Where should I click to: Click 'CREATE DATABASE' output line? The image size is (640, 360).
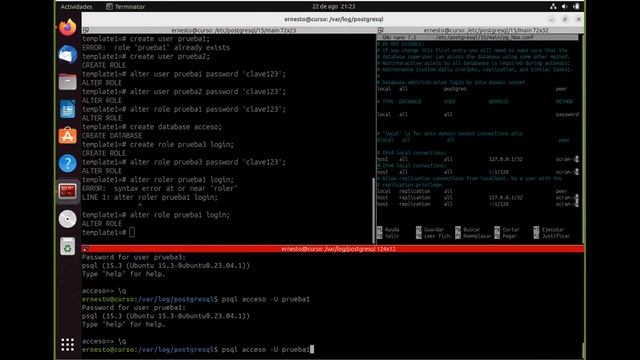point(112,136)
